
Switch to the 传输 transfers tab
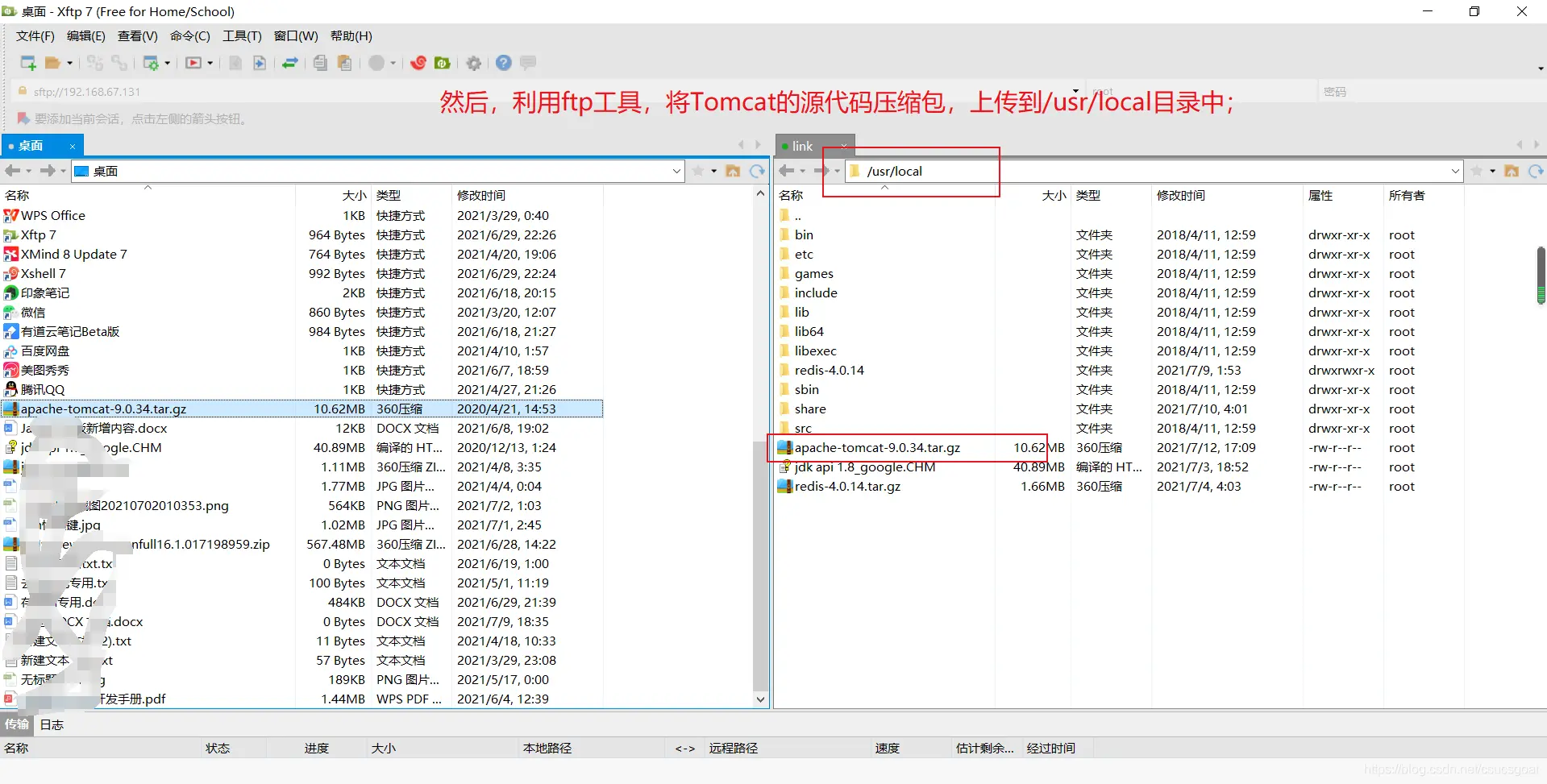tap(17, 724)
